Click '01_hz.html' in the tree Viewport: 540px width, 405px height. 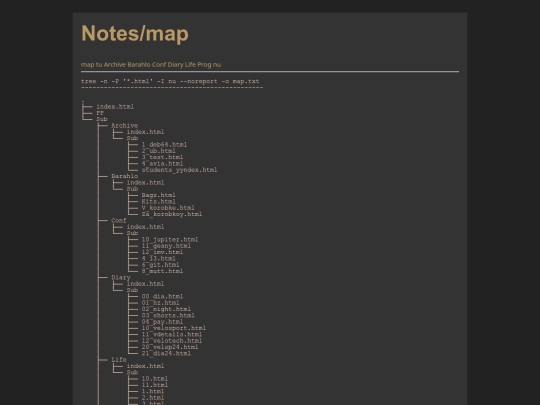160,303
